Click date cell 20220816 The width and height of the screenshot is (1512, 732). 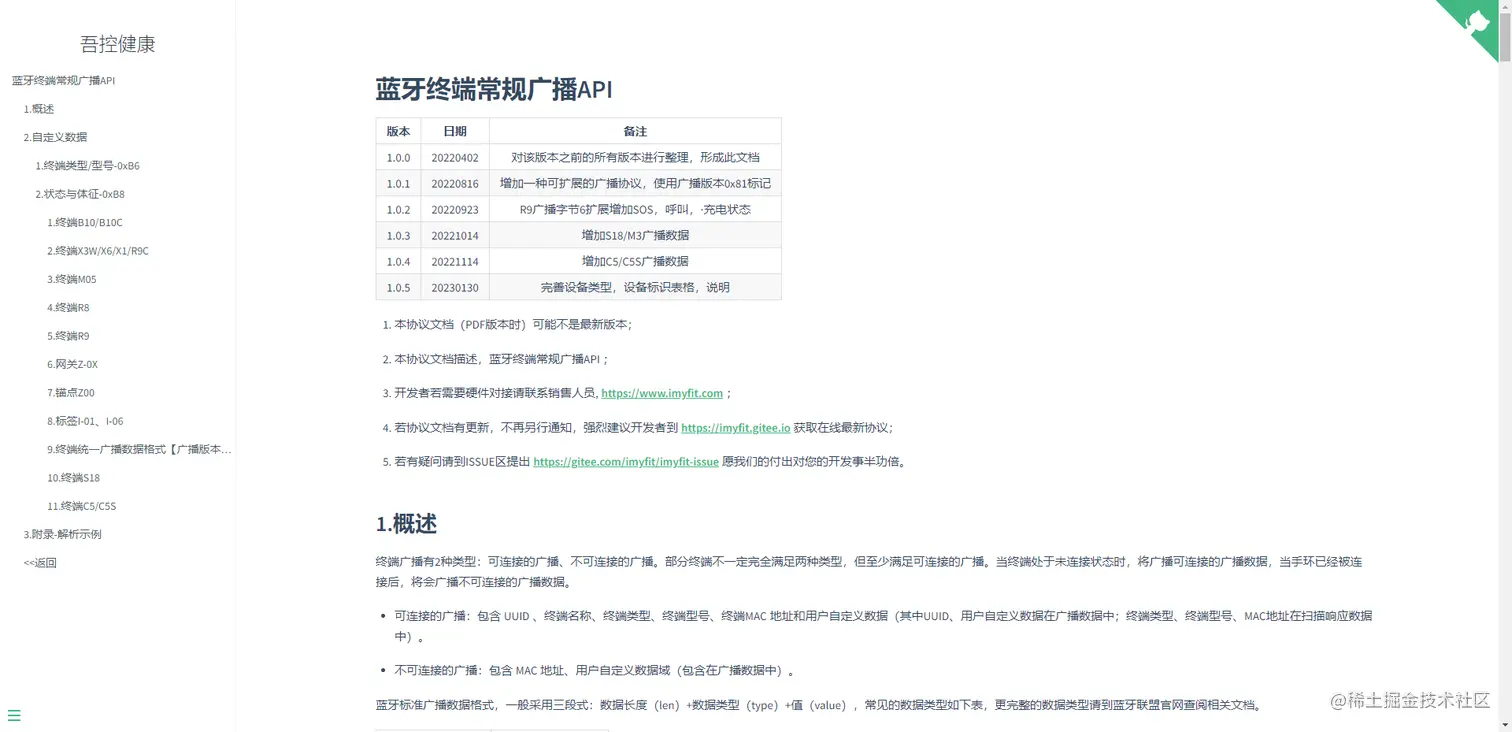click(455, 183)
